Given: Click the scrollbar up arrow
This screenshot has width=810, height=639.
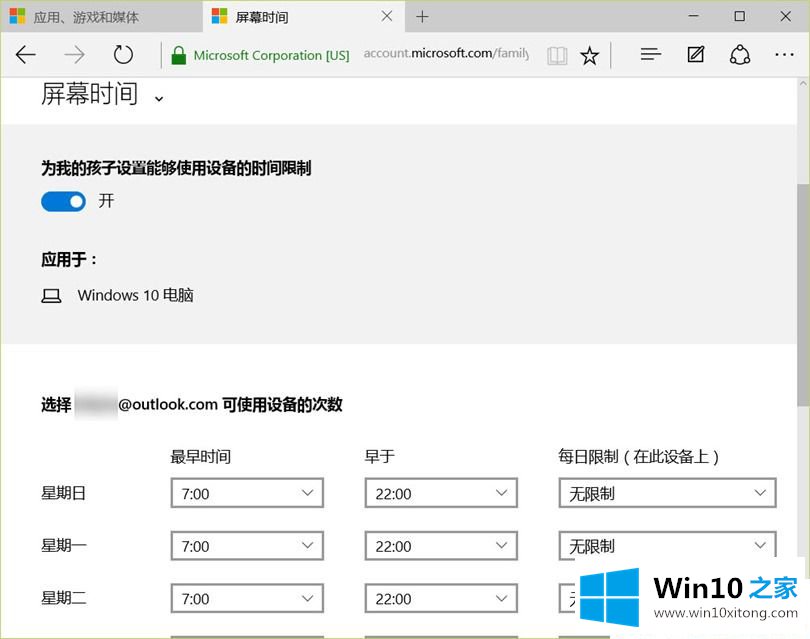Looking at the screenshot, I should pos(803,83).
